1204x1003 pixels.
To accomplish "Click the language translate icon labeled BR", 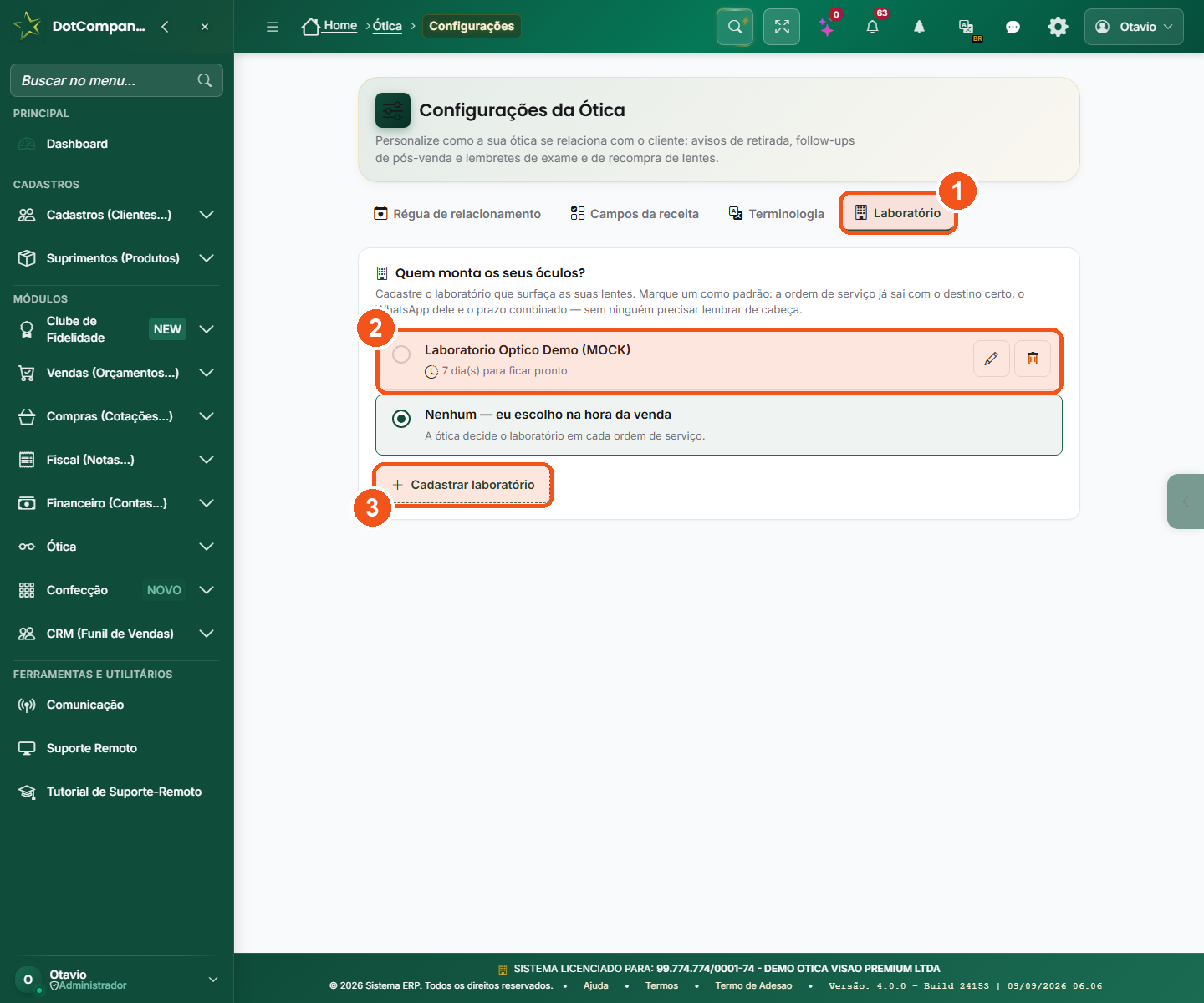I will pos(967,28).
